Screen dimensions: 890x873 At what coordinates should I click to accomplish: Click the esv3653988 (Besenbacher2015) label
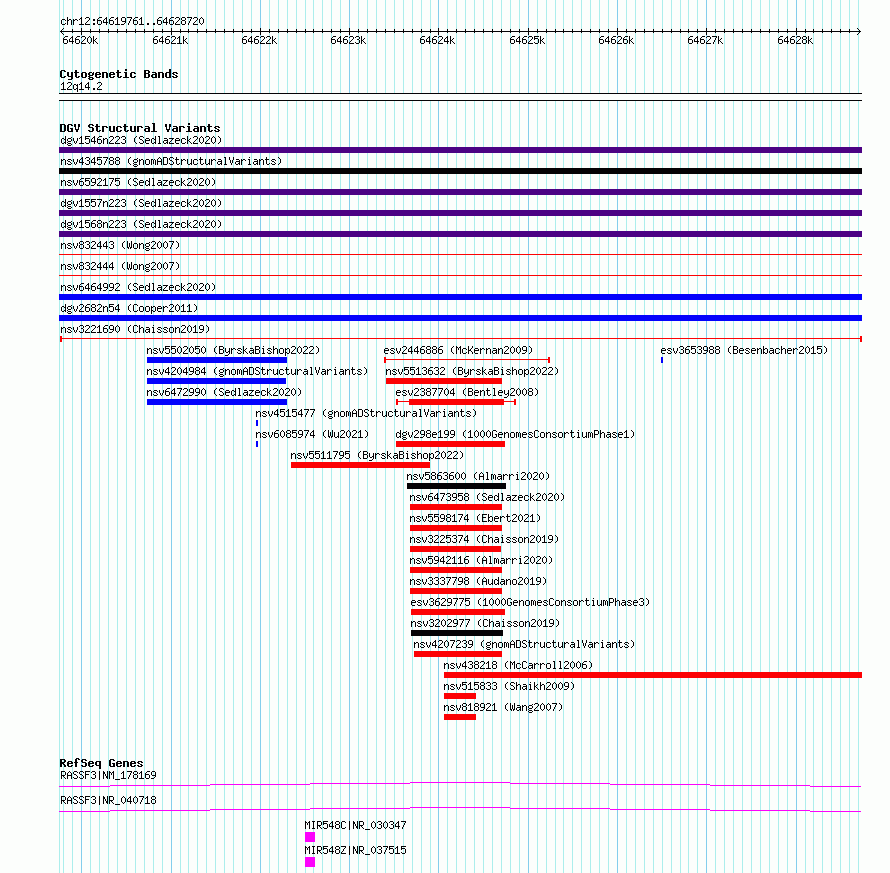(x=744, y=350)
